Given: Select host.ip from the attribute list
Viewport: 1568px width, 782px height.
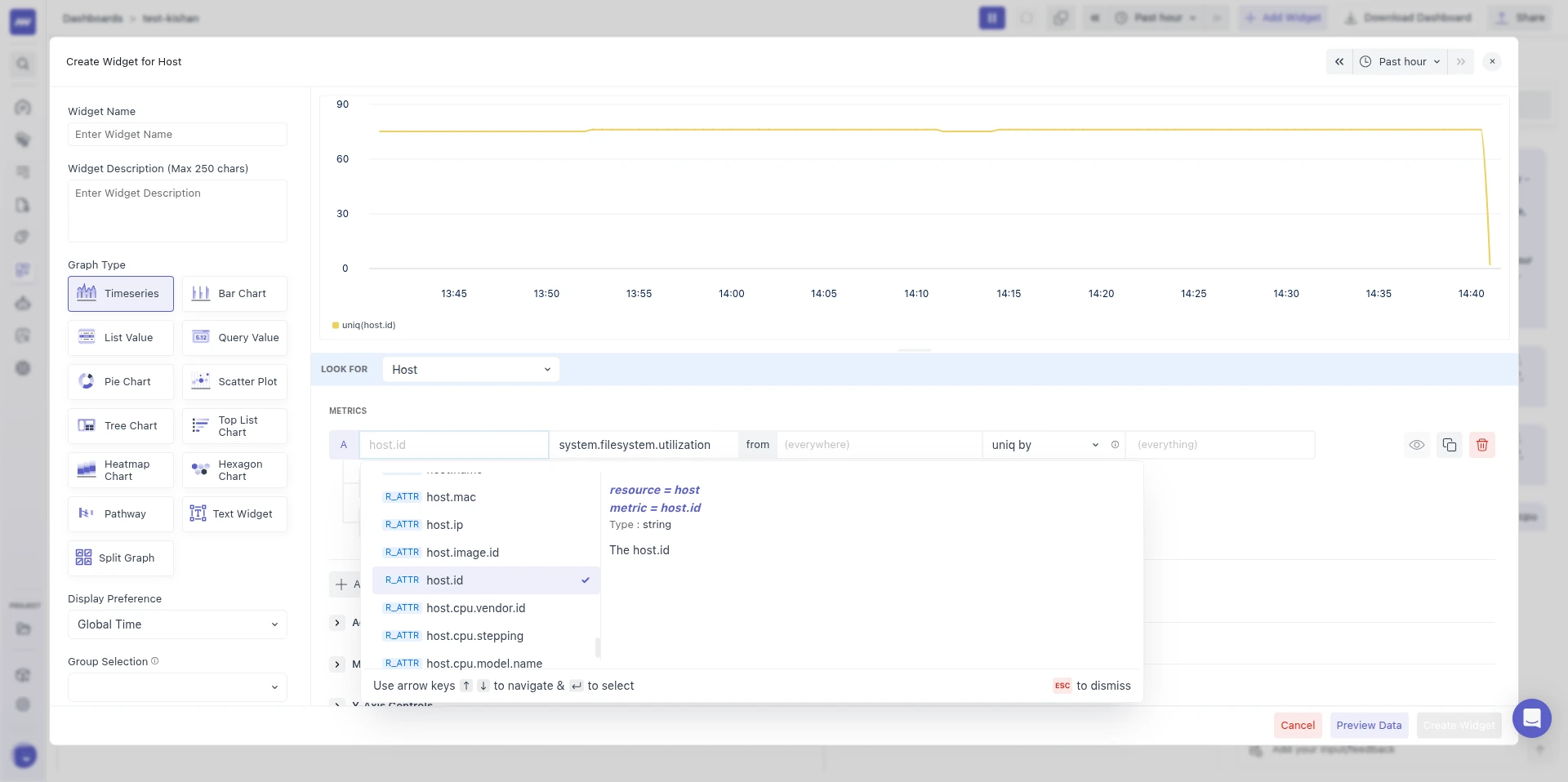Looking at the screenshot, I should coord(486,525).
